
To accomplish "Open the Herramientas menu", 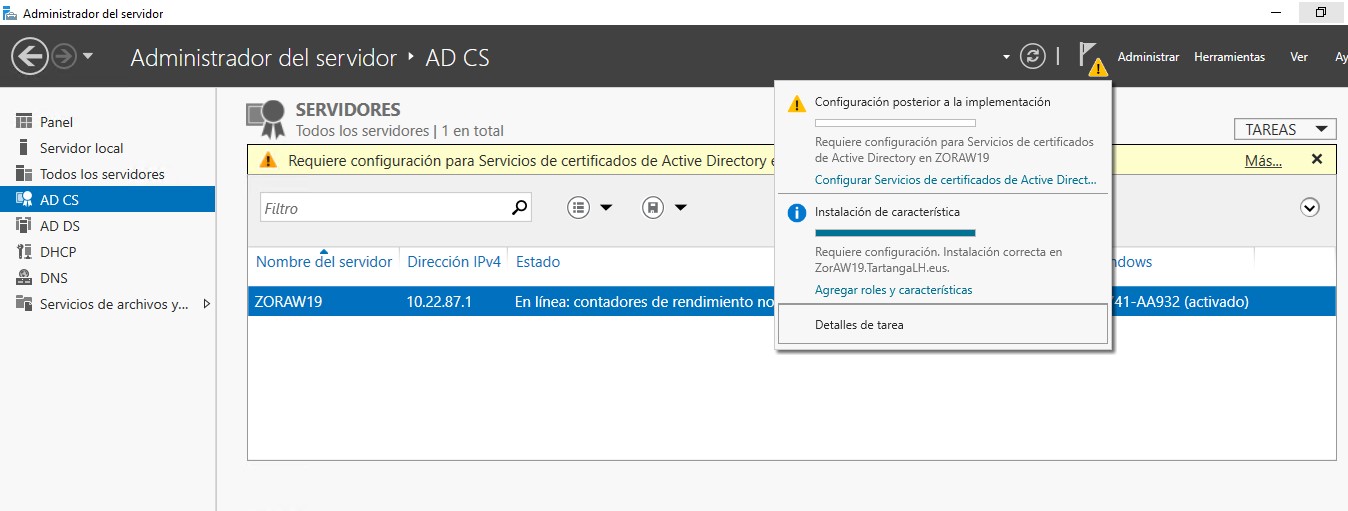I will click(1229, 57).
